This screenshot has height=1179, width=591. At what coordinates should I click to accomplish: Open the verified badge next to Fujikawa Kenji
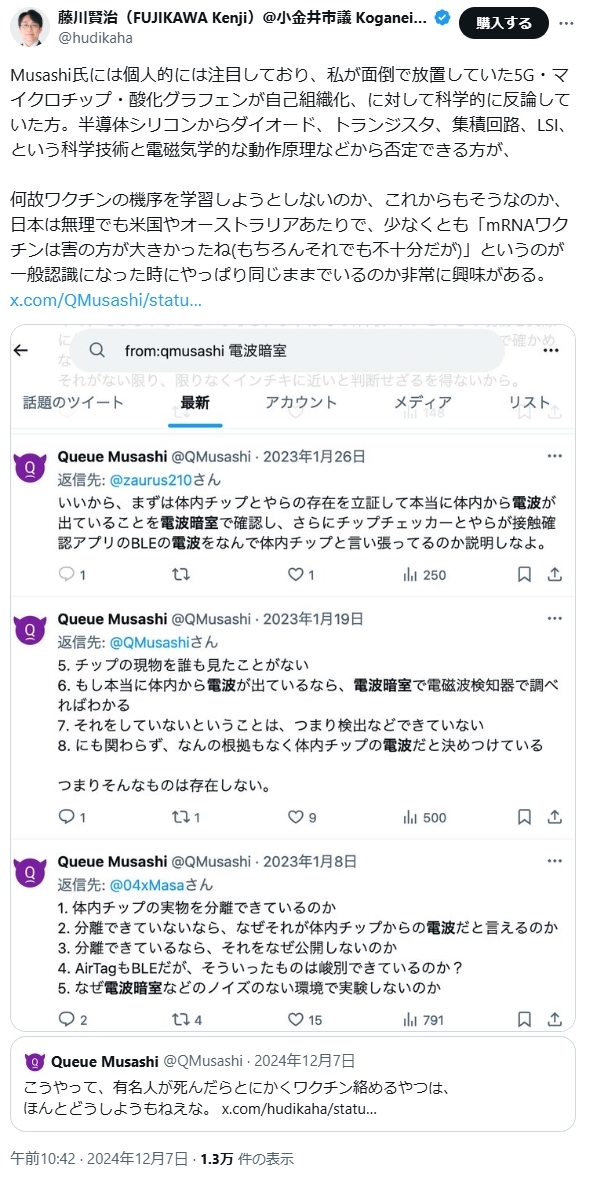coord(442,17)
